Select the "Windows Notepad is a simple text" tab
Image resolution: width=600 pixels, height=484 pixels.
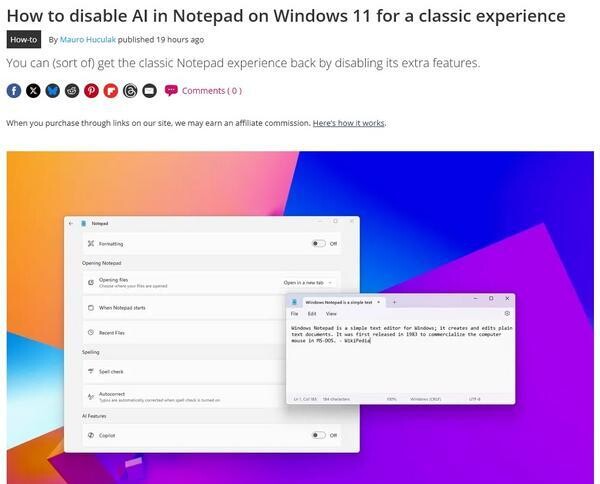(x=339, y=302)
